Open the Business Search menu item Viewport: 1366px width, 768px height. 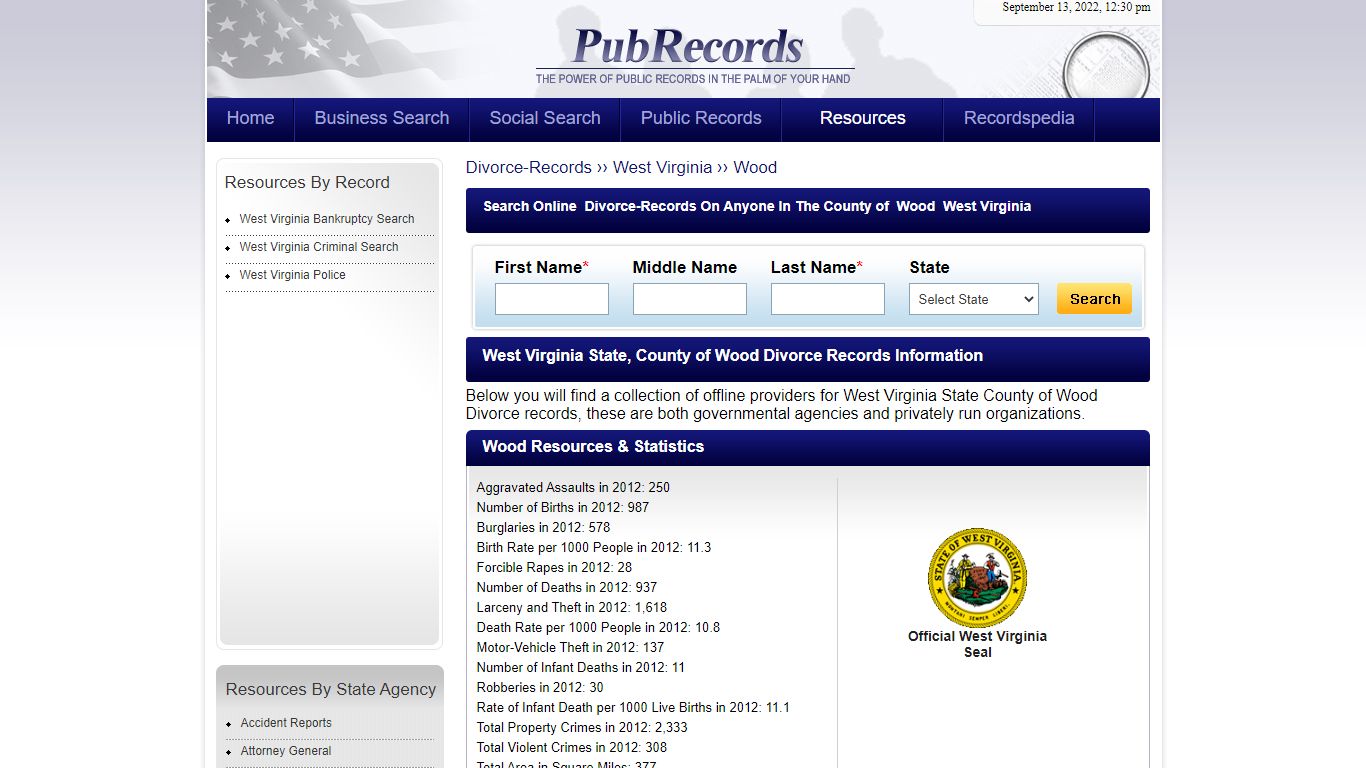click(382, 118)
